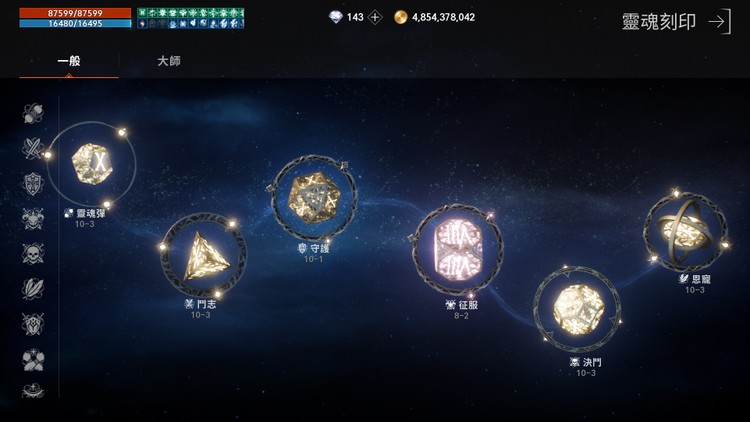This screenshot has width=750, height=422.
Task: Select the feather leaf sidebar category
Action: pos(33,289)
